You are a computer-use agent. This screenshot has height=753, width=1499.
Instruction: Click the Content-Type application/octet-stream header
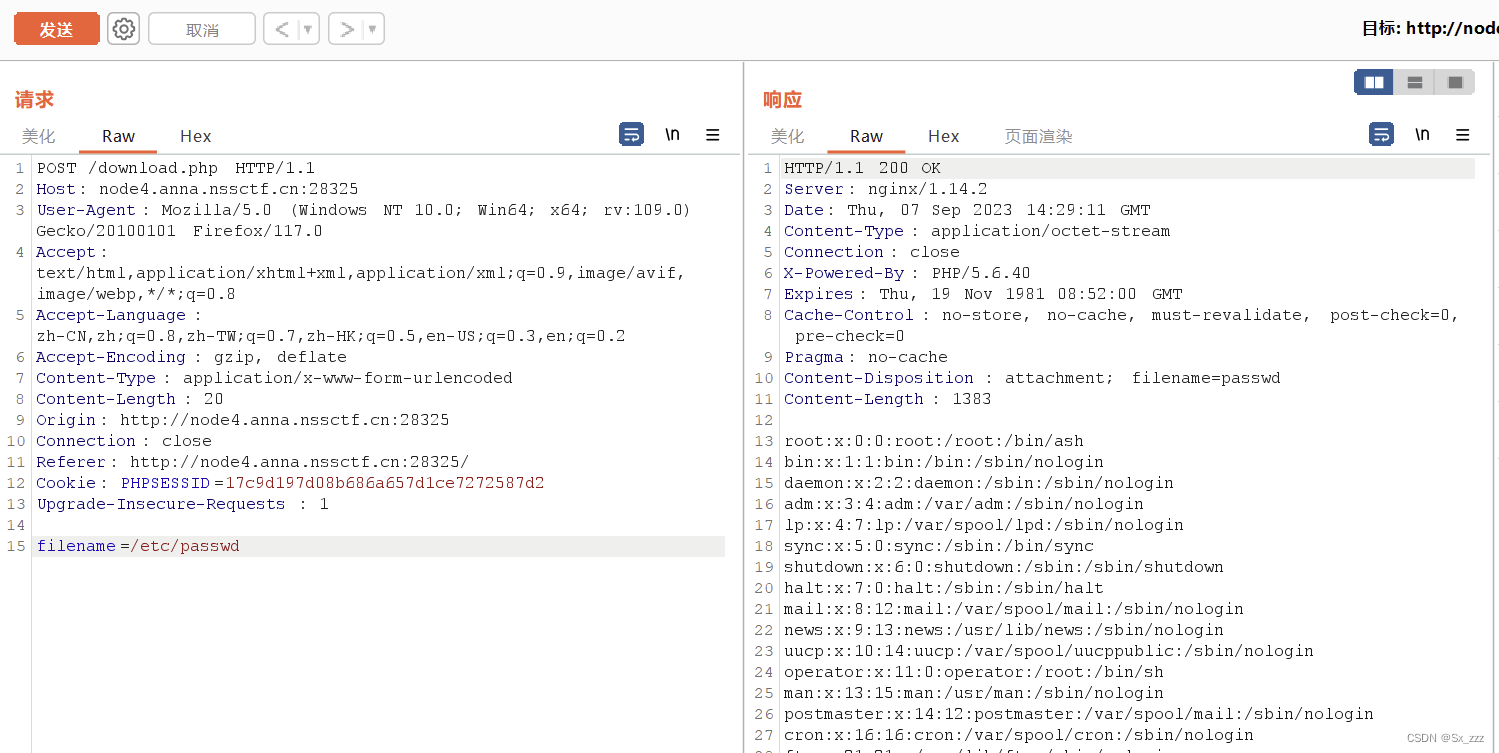pos(977,231)
